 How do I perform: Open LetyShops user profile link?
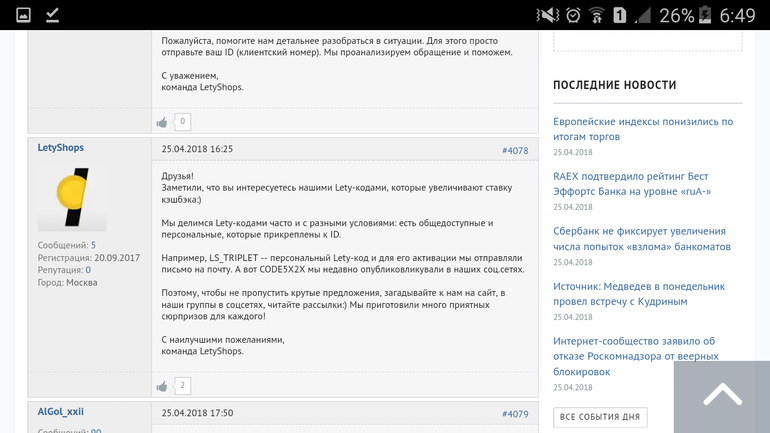61,148
